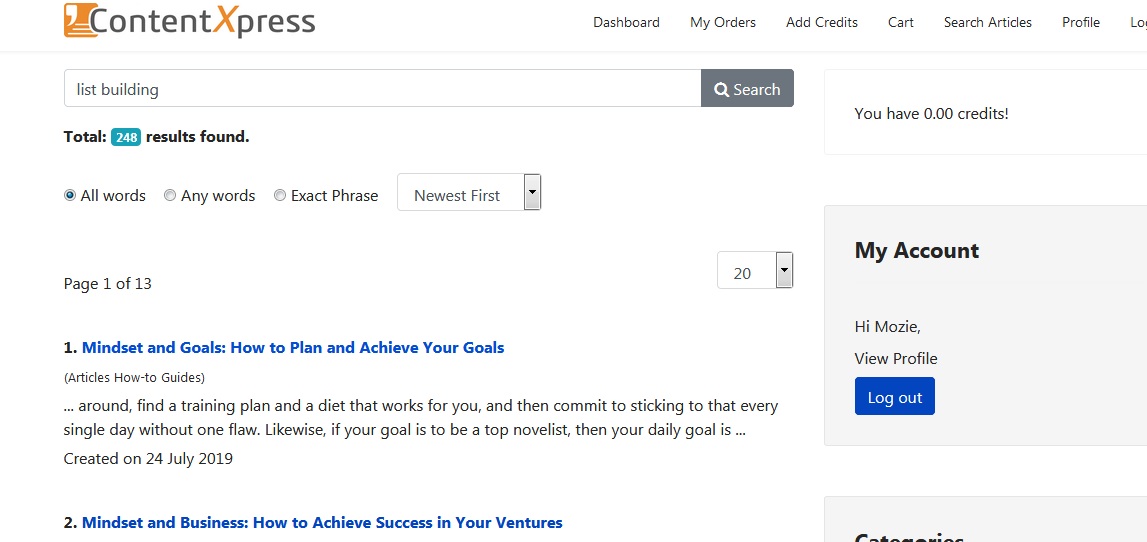1147x542 pixels.
Task: Open the Profile menu item
Action: (x=1080, y=23)
